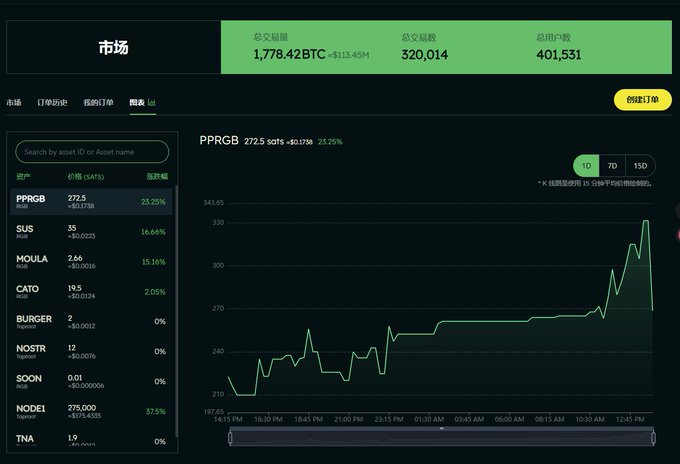
Task: Sort by 资产 column header
Action: click(23, 176)
